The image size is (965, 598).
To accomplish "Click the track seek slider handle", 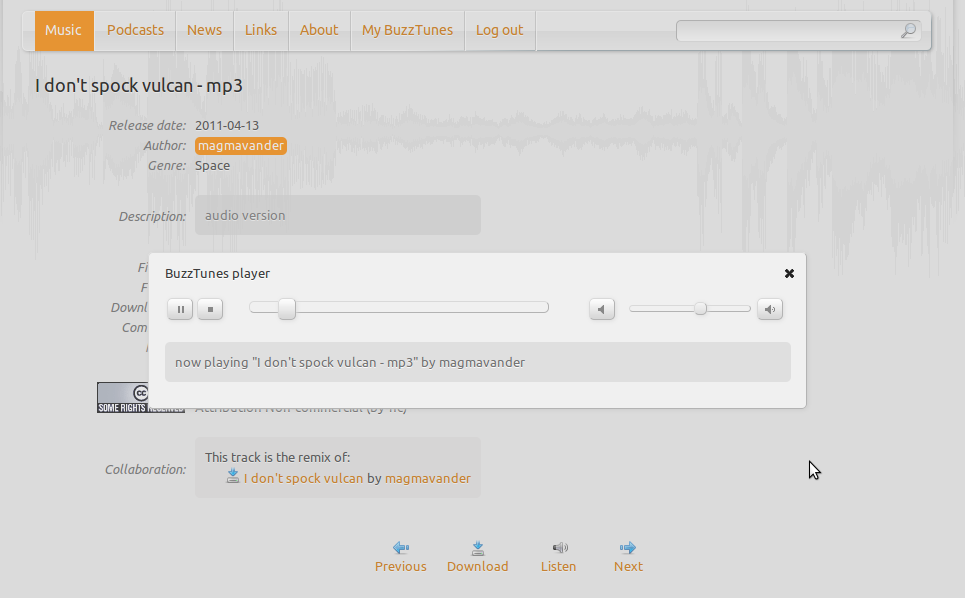I will pyautogui.click(x=287, y=308).
